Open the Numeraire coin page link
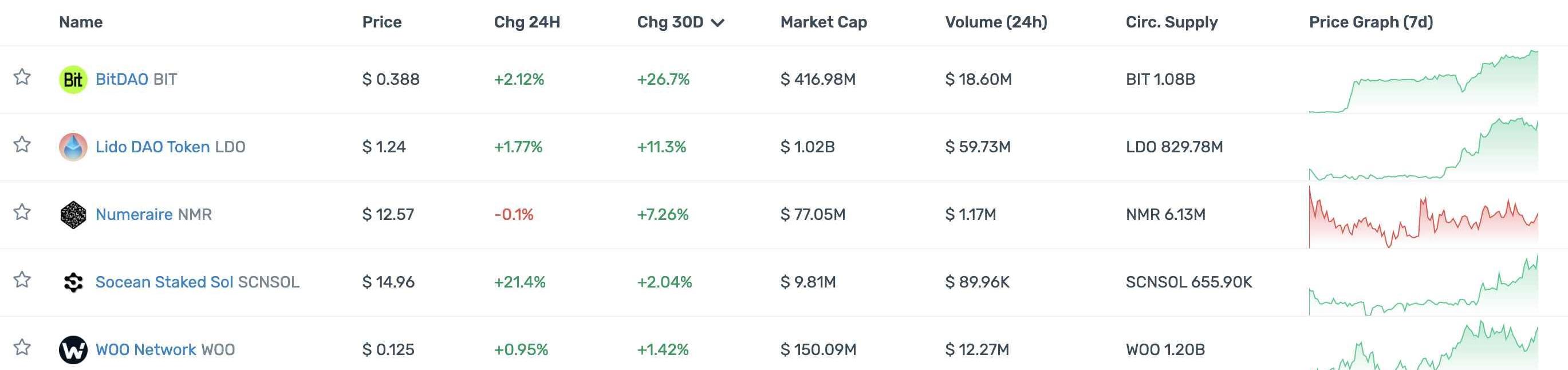 point(134,215)
